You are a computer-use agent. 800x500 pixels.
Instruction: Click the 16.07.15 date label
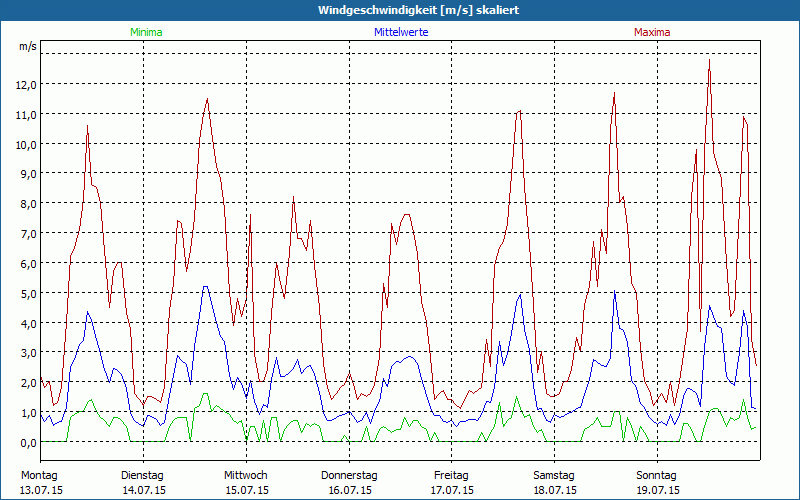tap(349, 490)
